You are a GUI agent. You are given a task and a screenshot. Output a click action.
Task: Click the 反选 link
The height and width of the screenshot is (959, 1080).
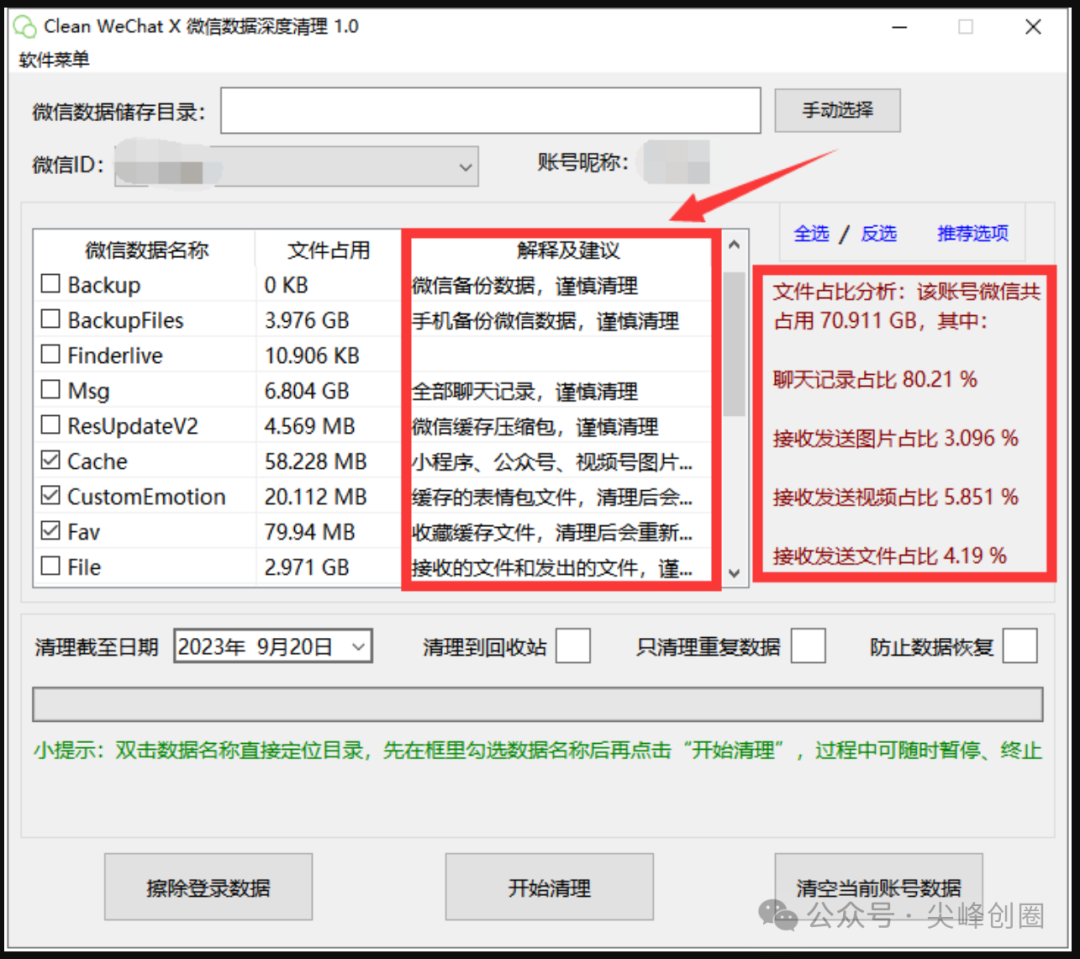(879, 234)
